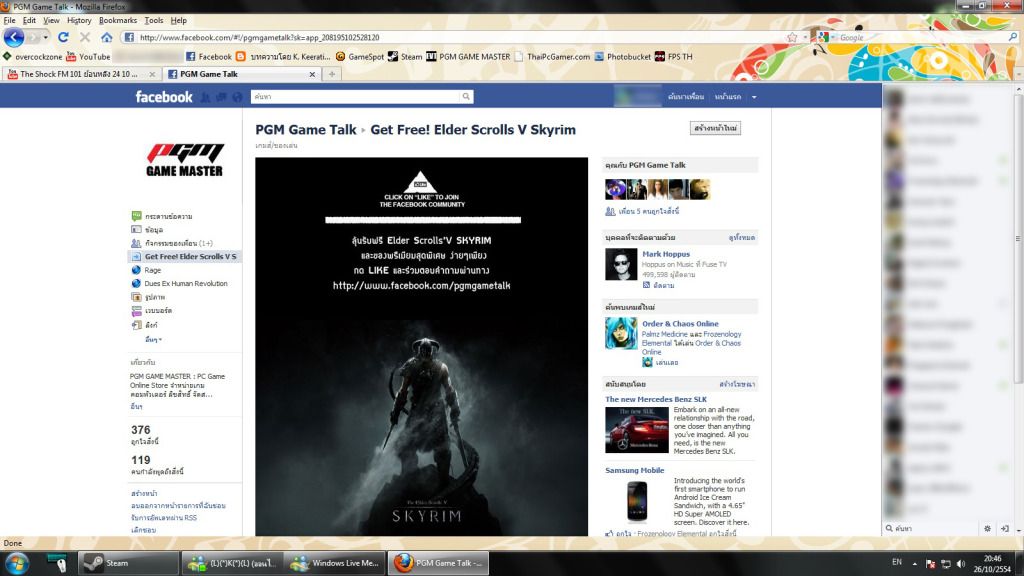Reload the page with the refresh icon

(63, 38)
